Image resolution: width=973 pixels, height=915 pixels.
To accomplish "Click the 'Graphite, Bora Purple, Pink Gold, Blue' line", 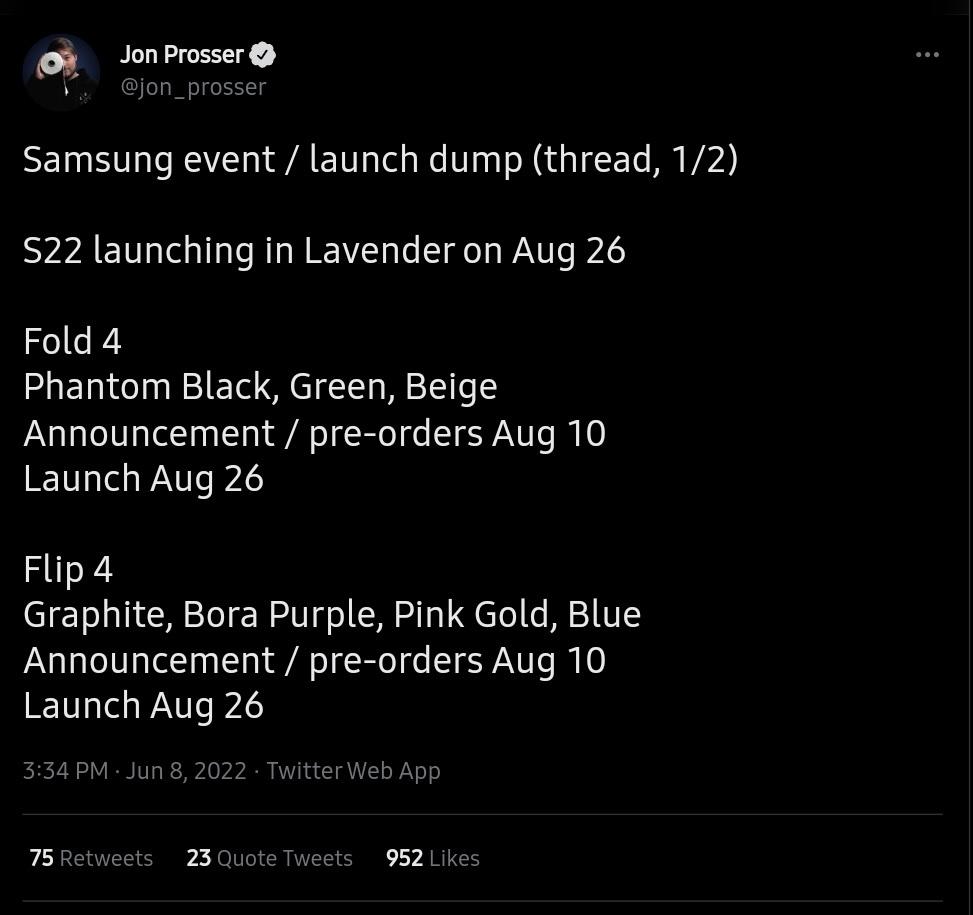I will [x=332, y=615].
